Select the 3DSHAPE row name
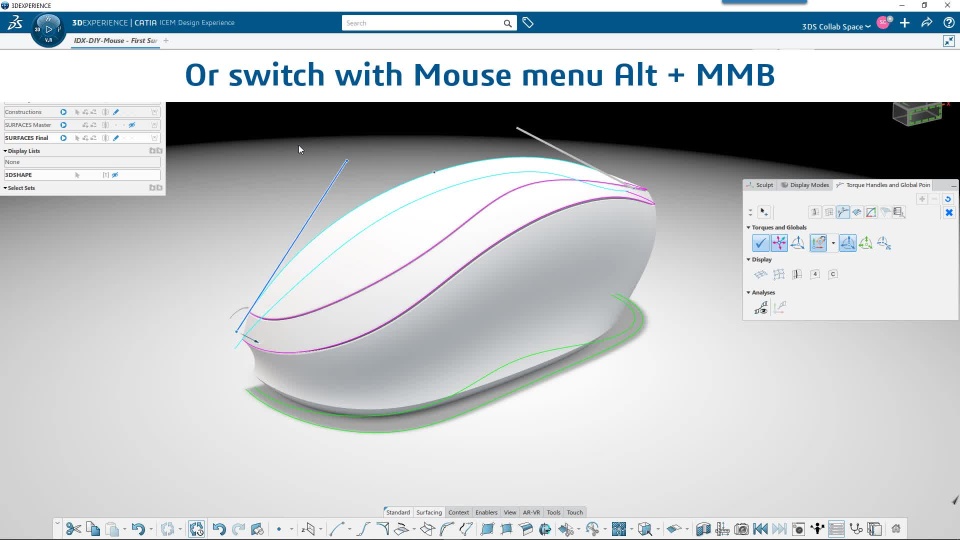 [18, 175]
